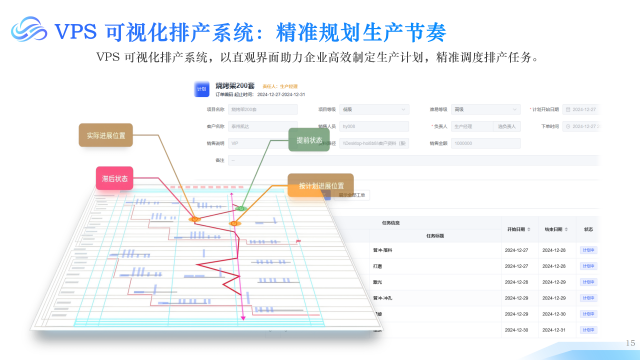Viewport: 640px width, 360px height.
Task: Open the 项目等级 dropdown
Action: pos(374,109)
